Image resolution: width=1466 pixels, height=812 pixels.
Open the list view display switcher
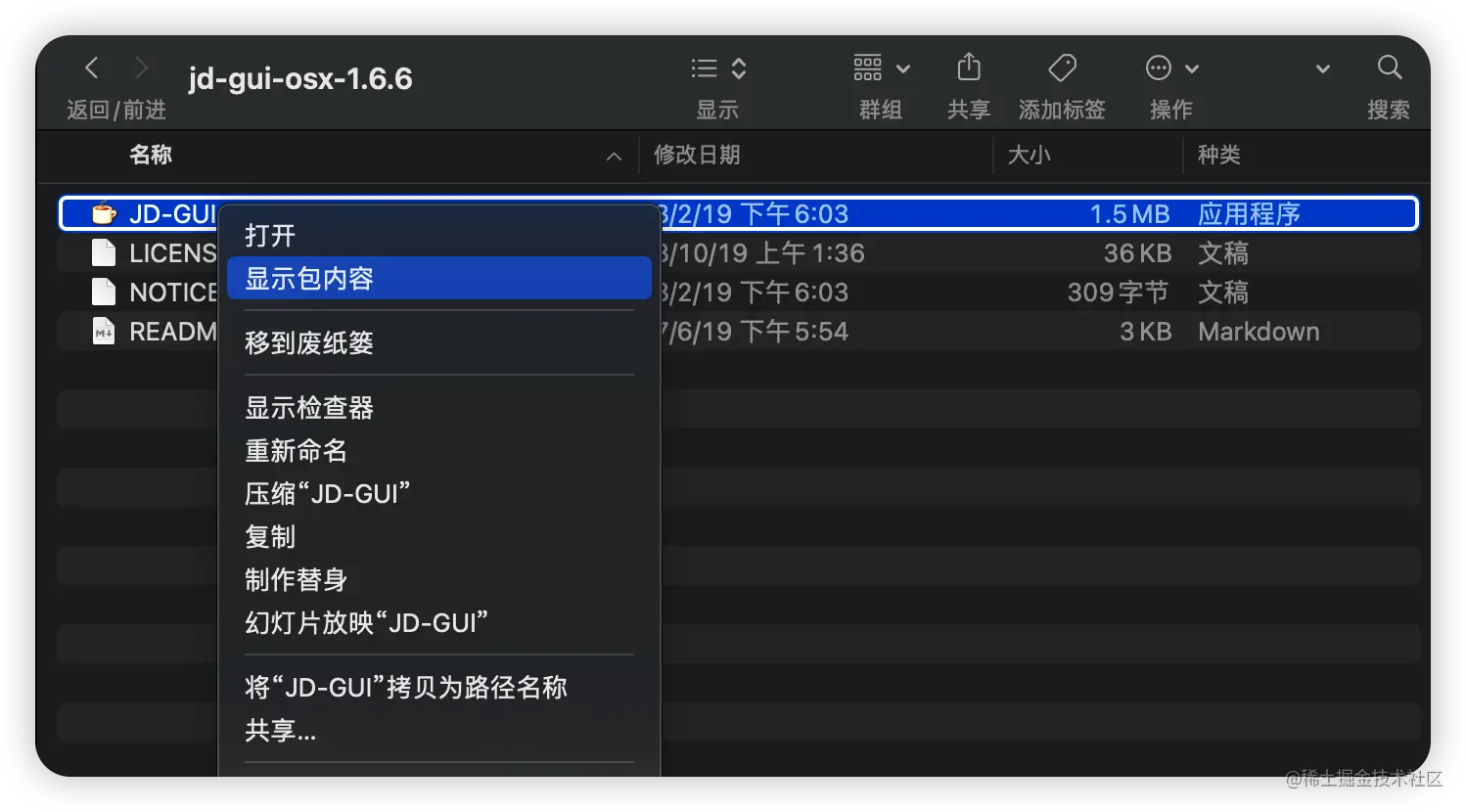pos(718,68)
